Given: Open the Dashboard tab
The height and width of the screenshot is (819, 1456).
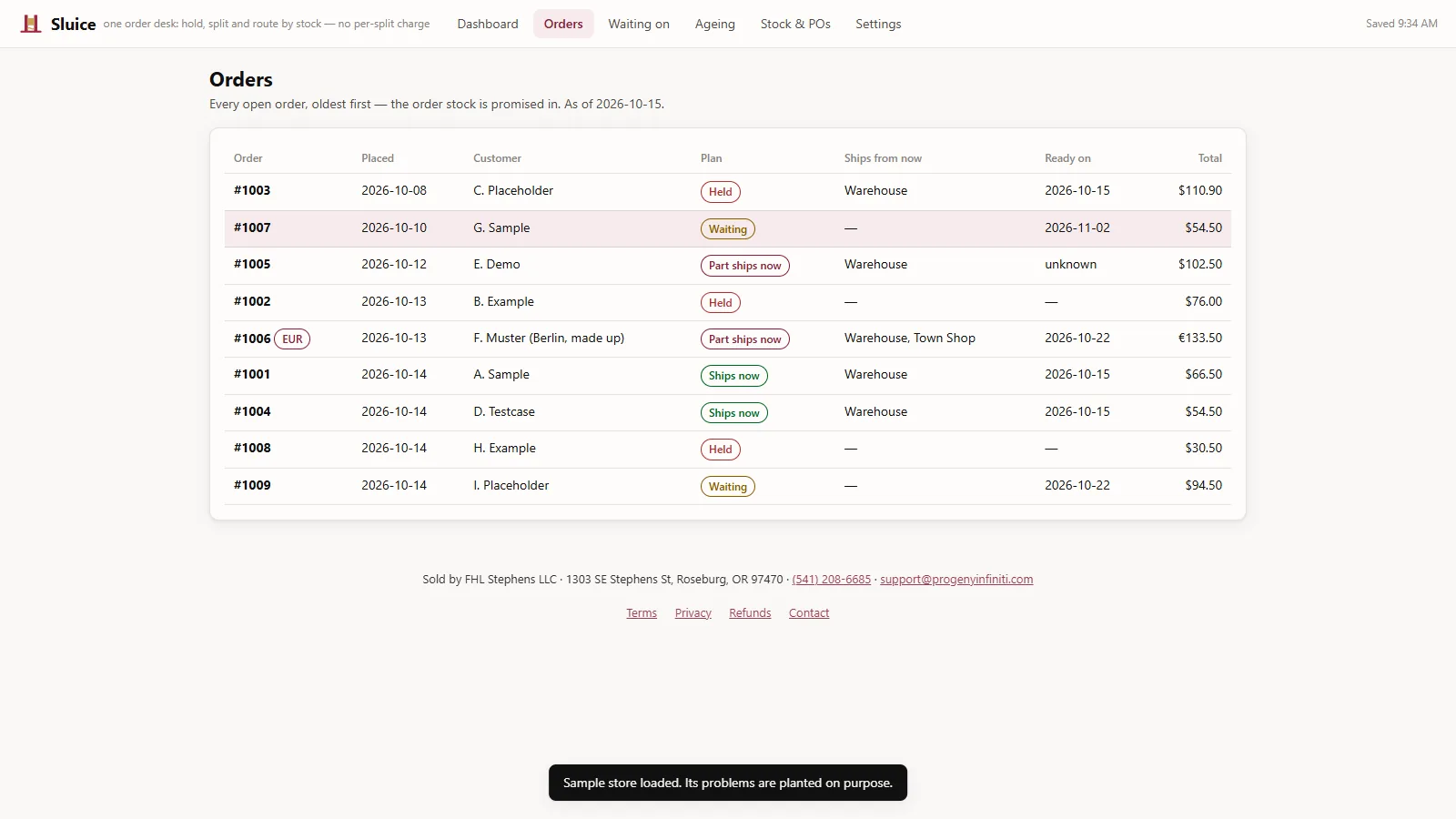Looking at the screenshot, I should click(488, 24).
